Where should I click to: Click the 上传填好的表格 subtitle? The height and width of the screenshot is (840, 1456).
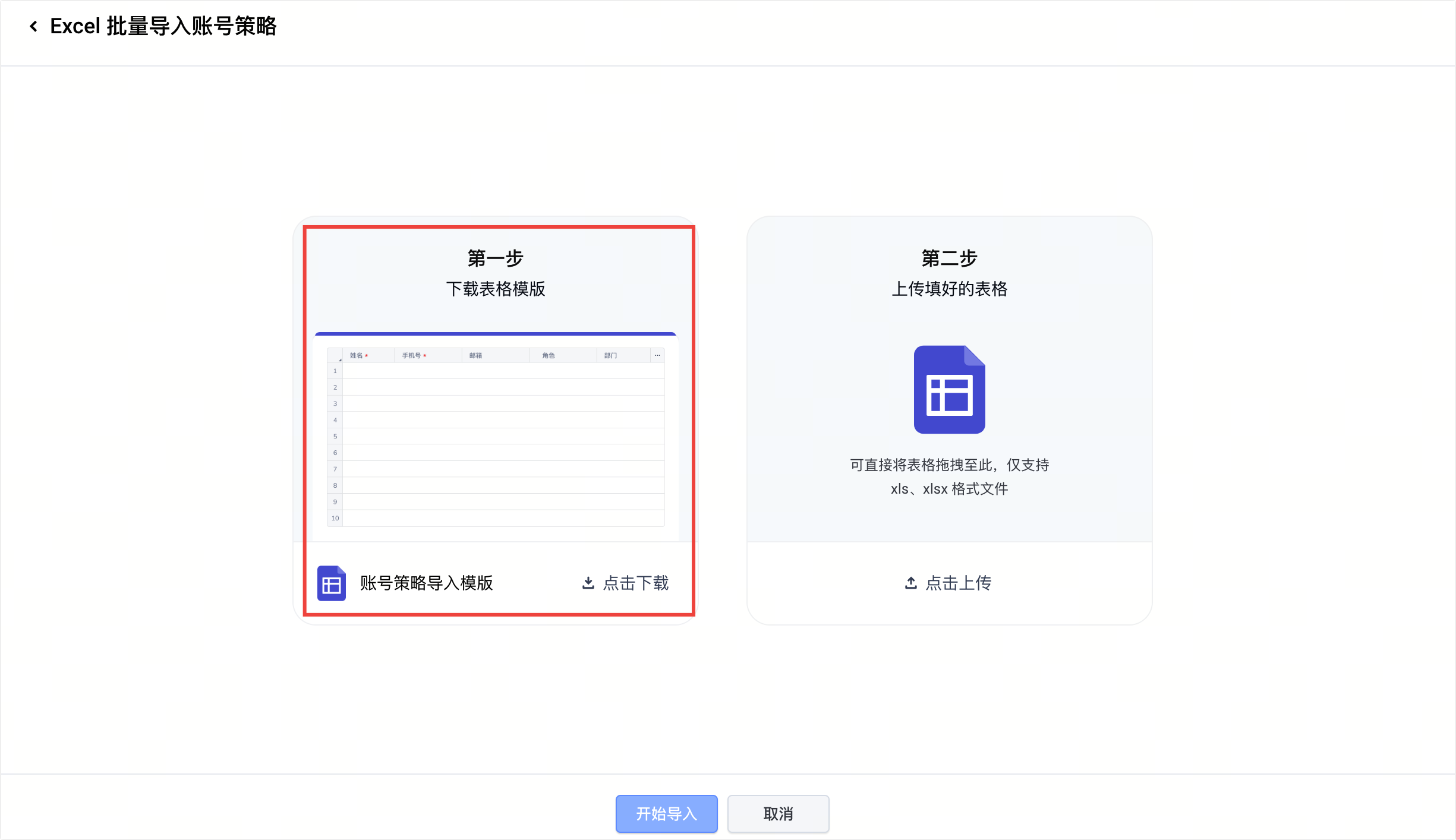click(x=949, y=289)
